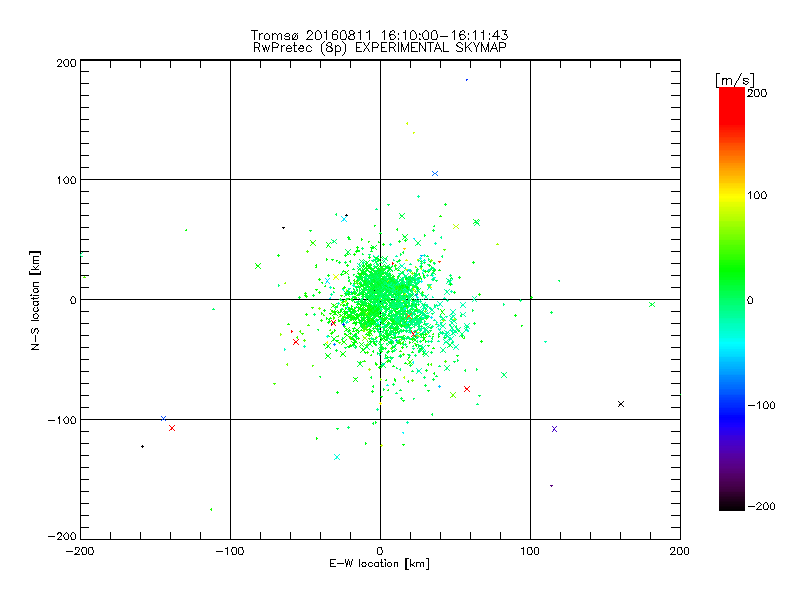Click the blue X marker just above the 100 line
The height and width of the screenshot is (600, 800).
(x=435, y=173)
